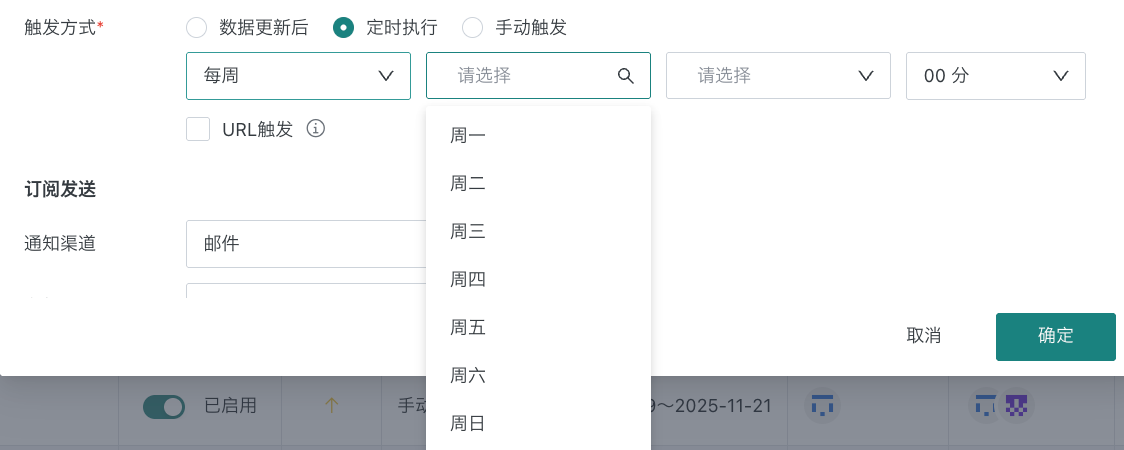Open the 每周 frequency dropdown
This screenshot has width=1124, height=450.
(298, 75)
